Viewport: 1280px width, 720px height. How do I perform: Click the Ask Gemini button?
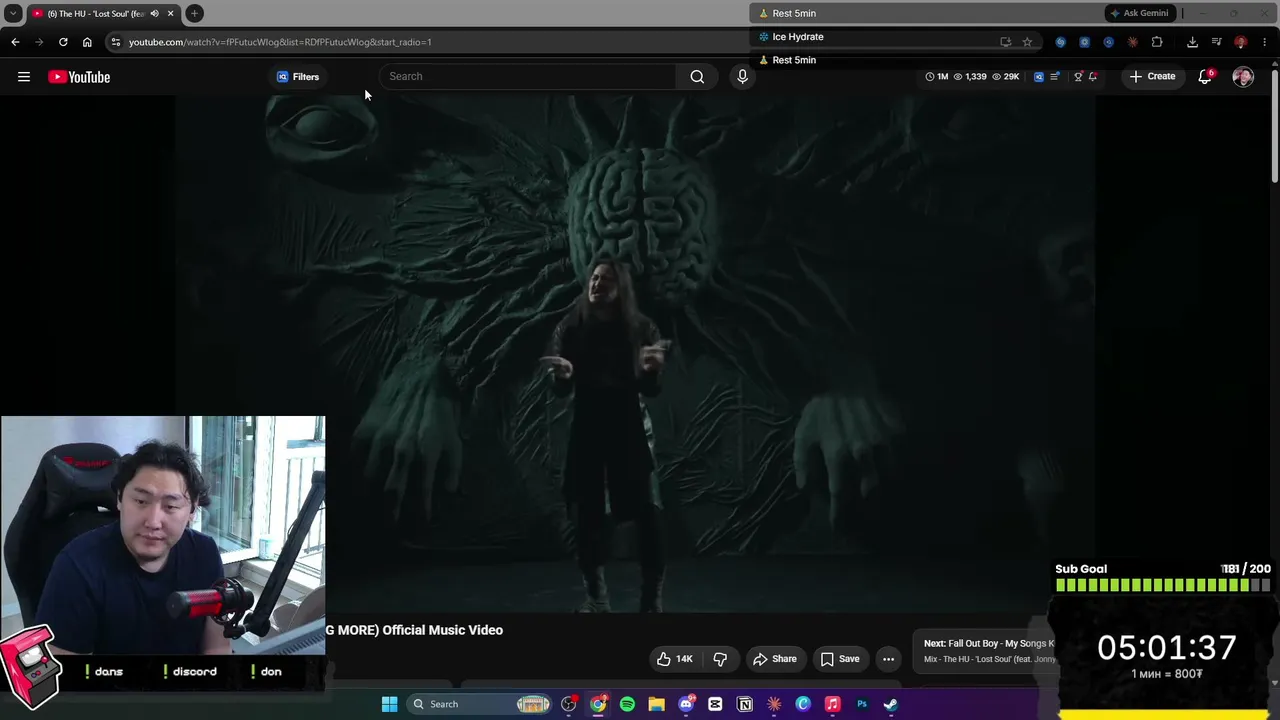(1139, 13)
